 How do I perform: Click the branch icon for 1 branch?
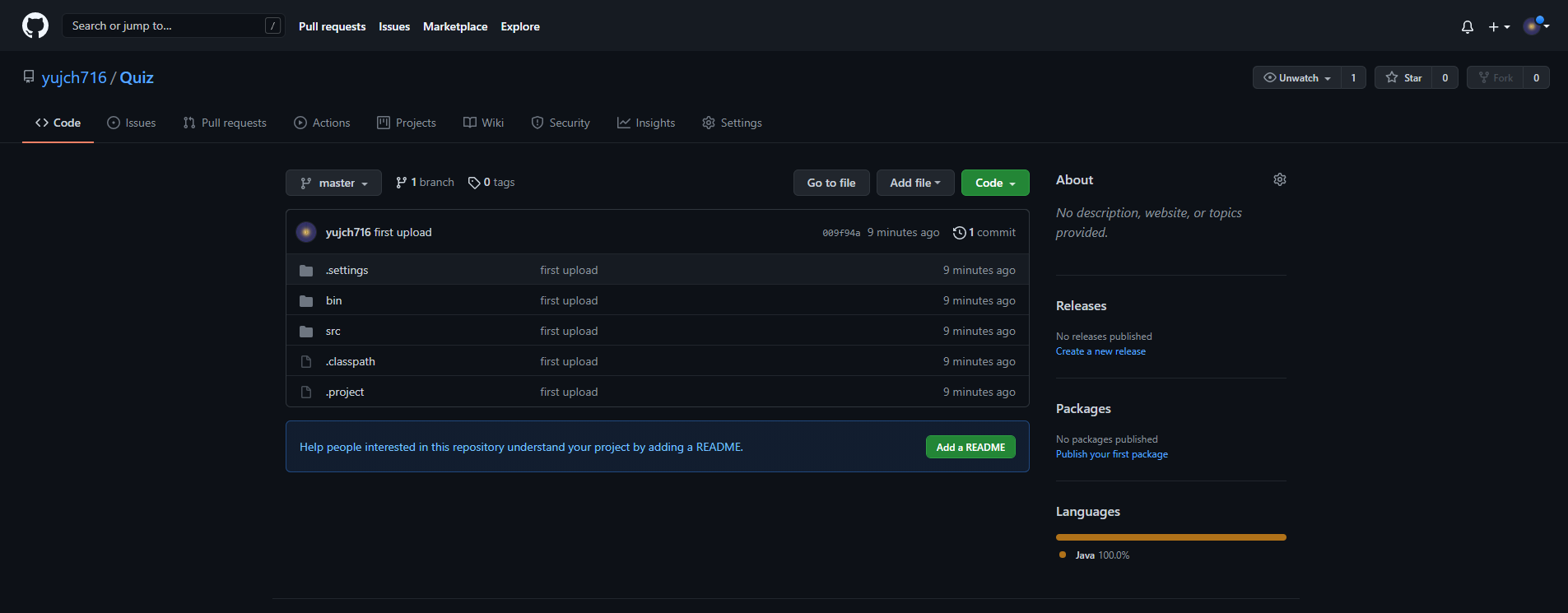click(x=401, y=183)
